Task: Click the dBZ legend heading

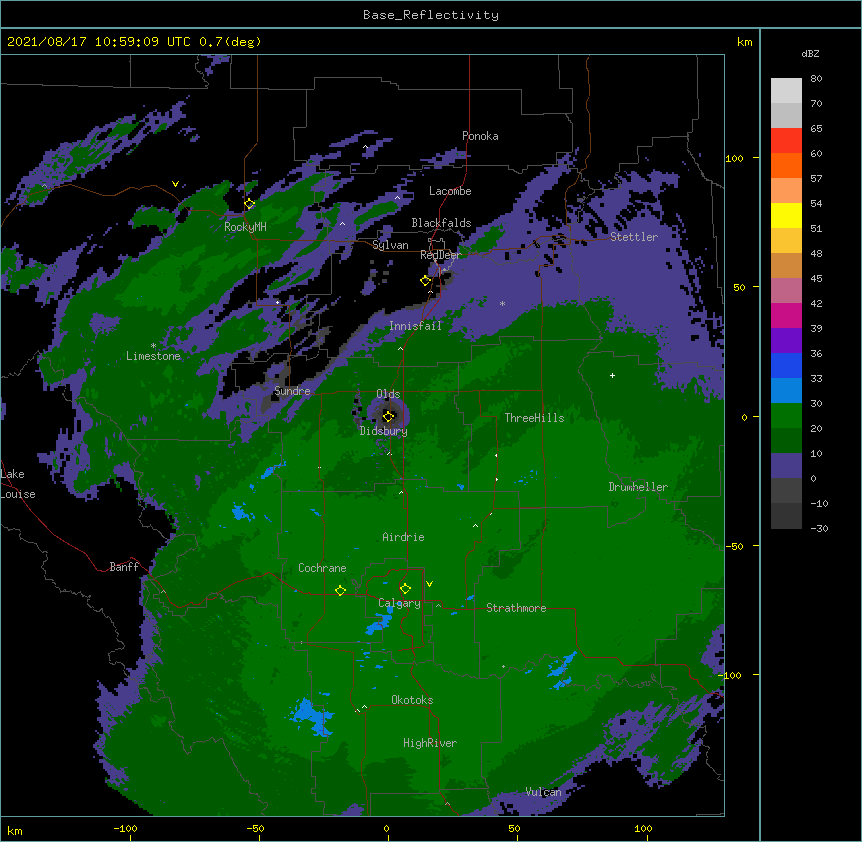Action: 810,53
